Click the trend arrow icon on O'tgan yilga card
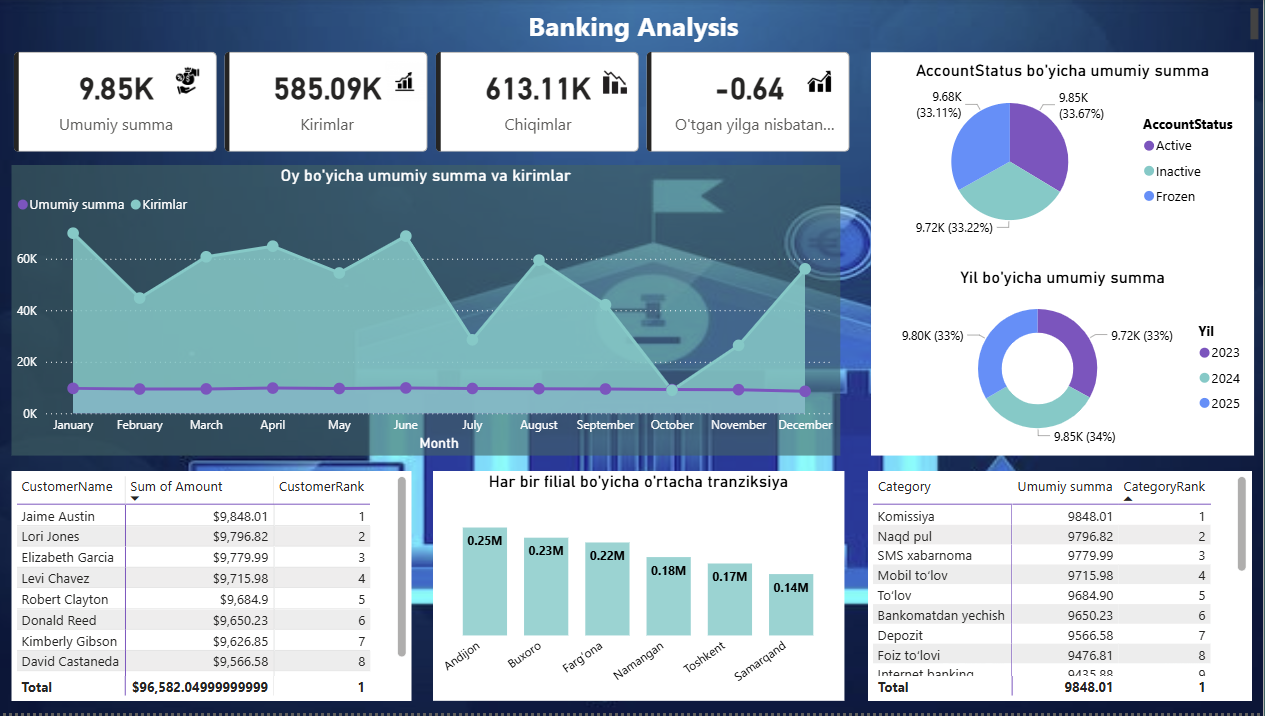This screenshot has height=716, width=1265. pyautogui.click(x=821, y=82)
